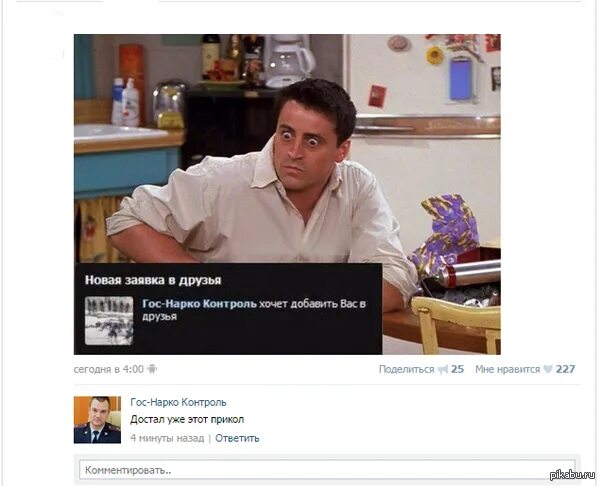This screenshot has width=600, height=486.
Task: Click the 4 минуты назад comment timestamp
Action: [x=167, y=438]
